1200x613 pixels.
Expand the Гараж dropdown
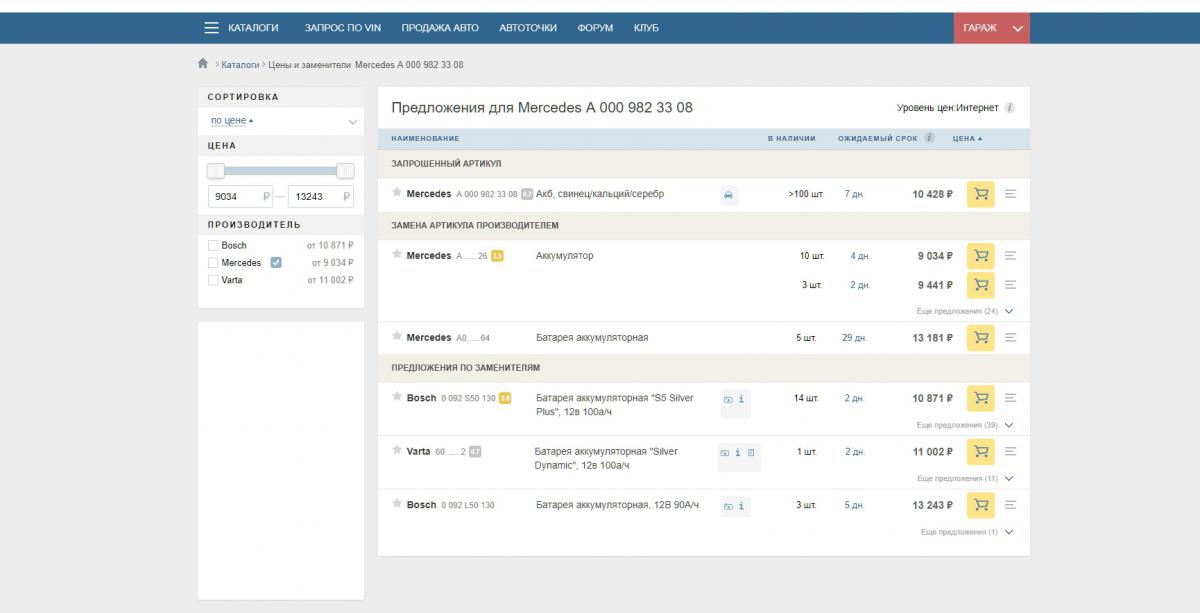(992, 28)
